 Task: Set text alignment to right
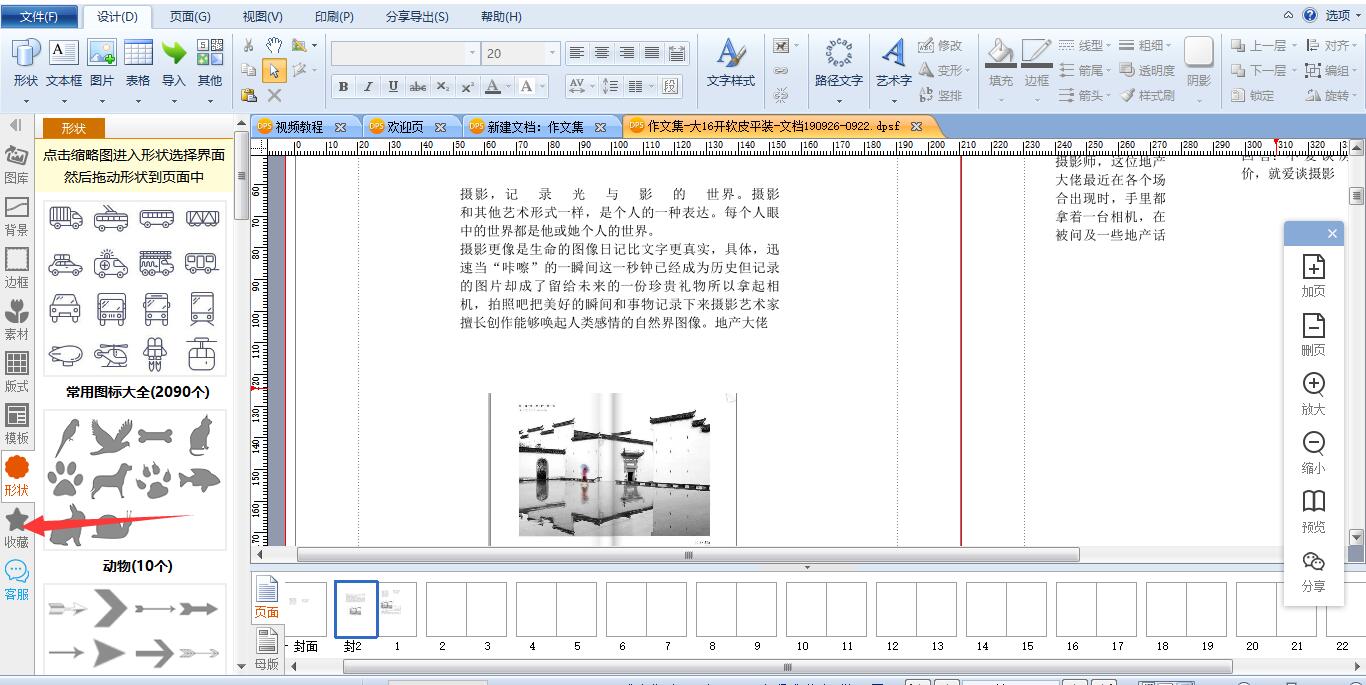pos(627,53)
